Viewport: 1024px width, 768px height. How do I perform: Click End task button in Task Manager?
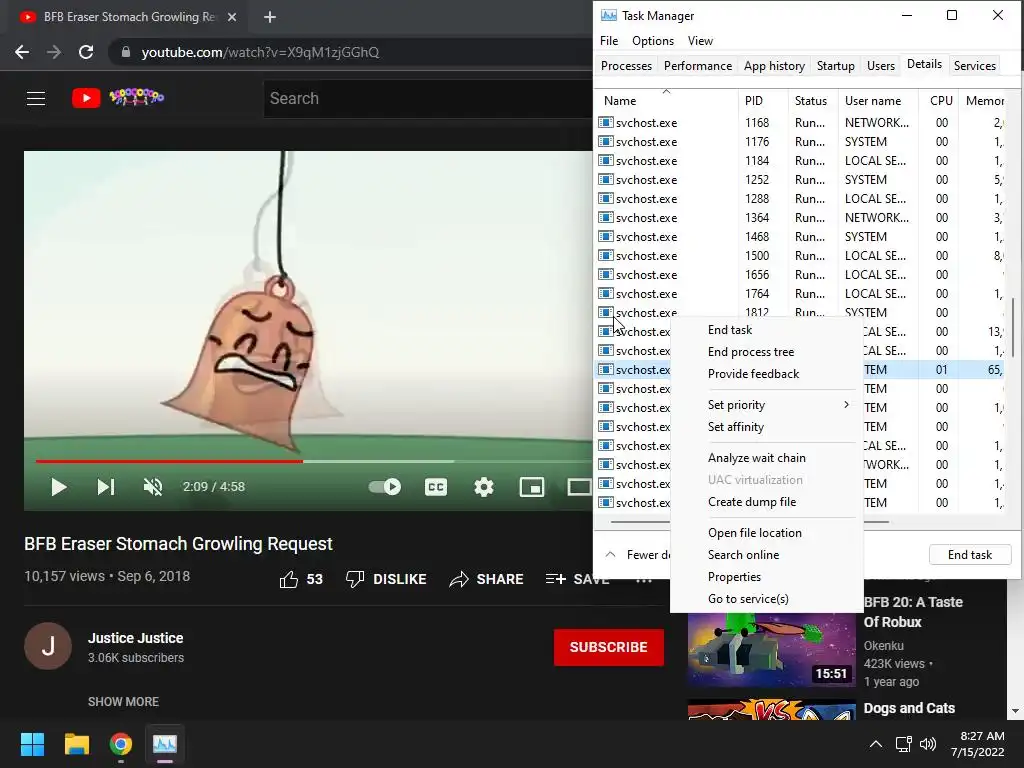970,554
